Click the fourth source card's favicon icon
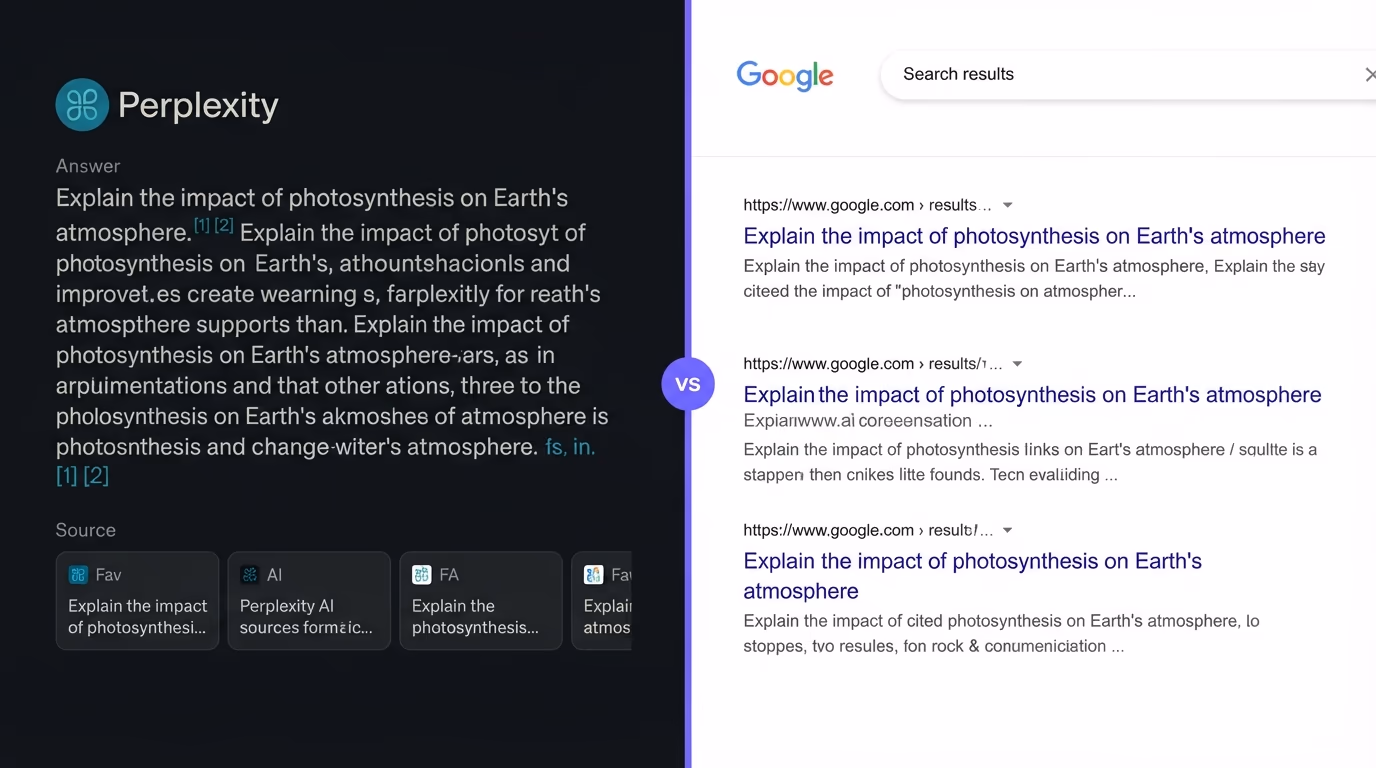1376x768 pixels. click(x=594, y=575)
